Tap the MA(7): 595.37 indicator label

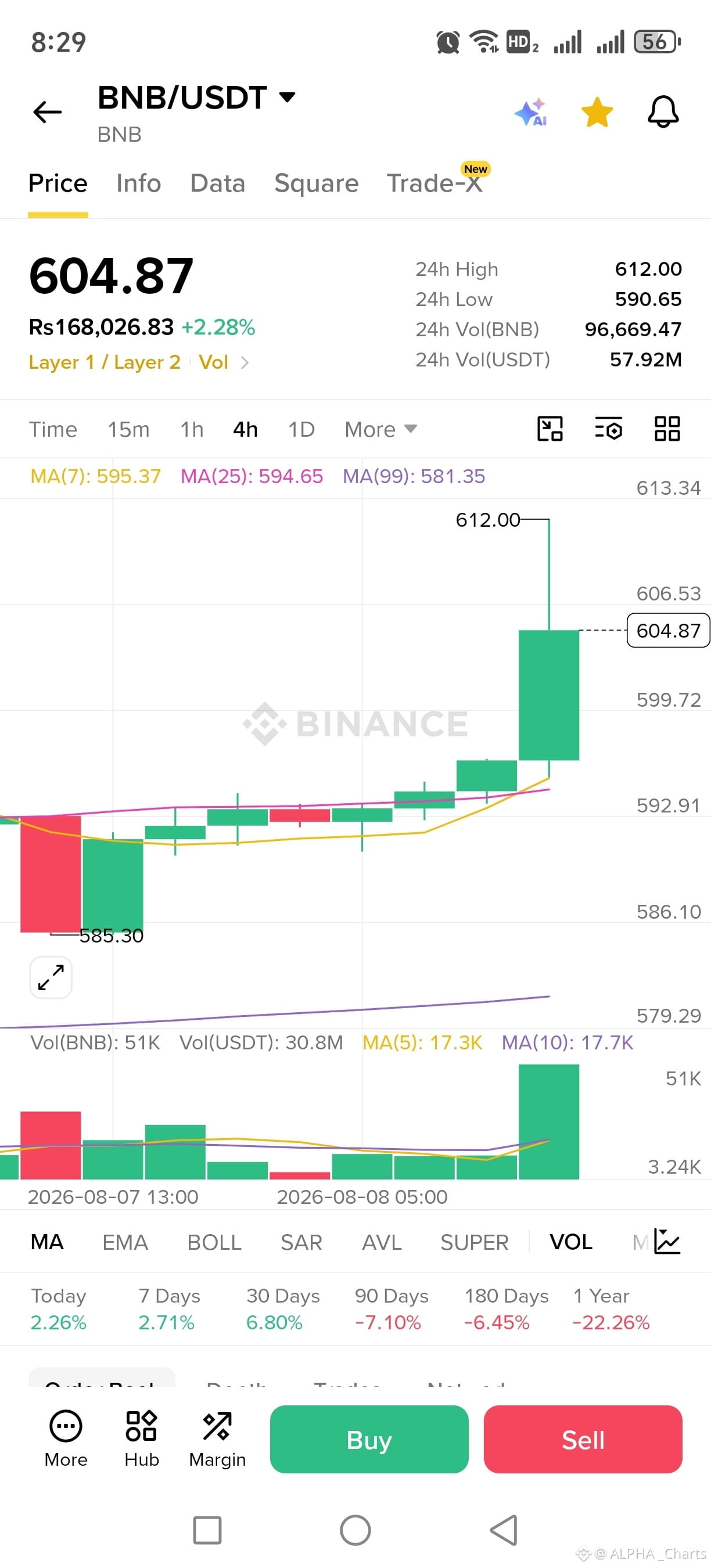96,476
